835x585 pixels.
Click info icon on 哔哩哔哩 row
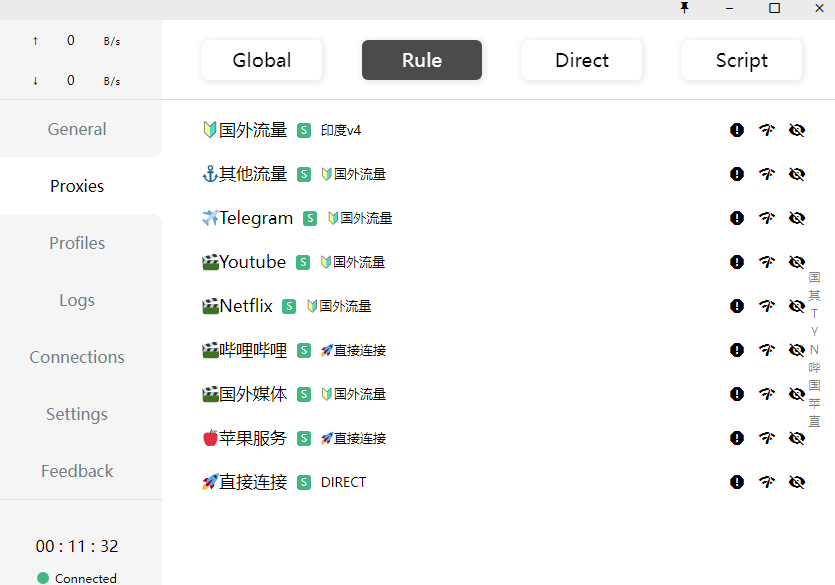click(737, 350)
